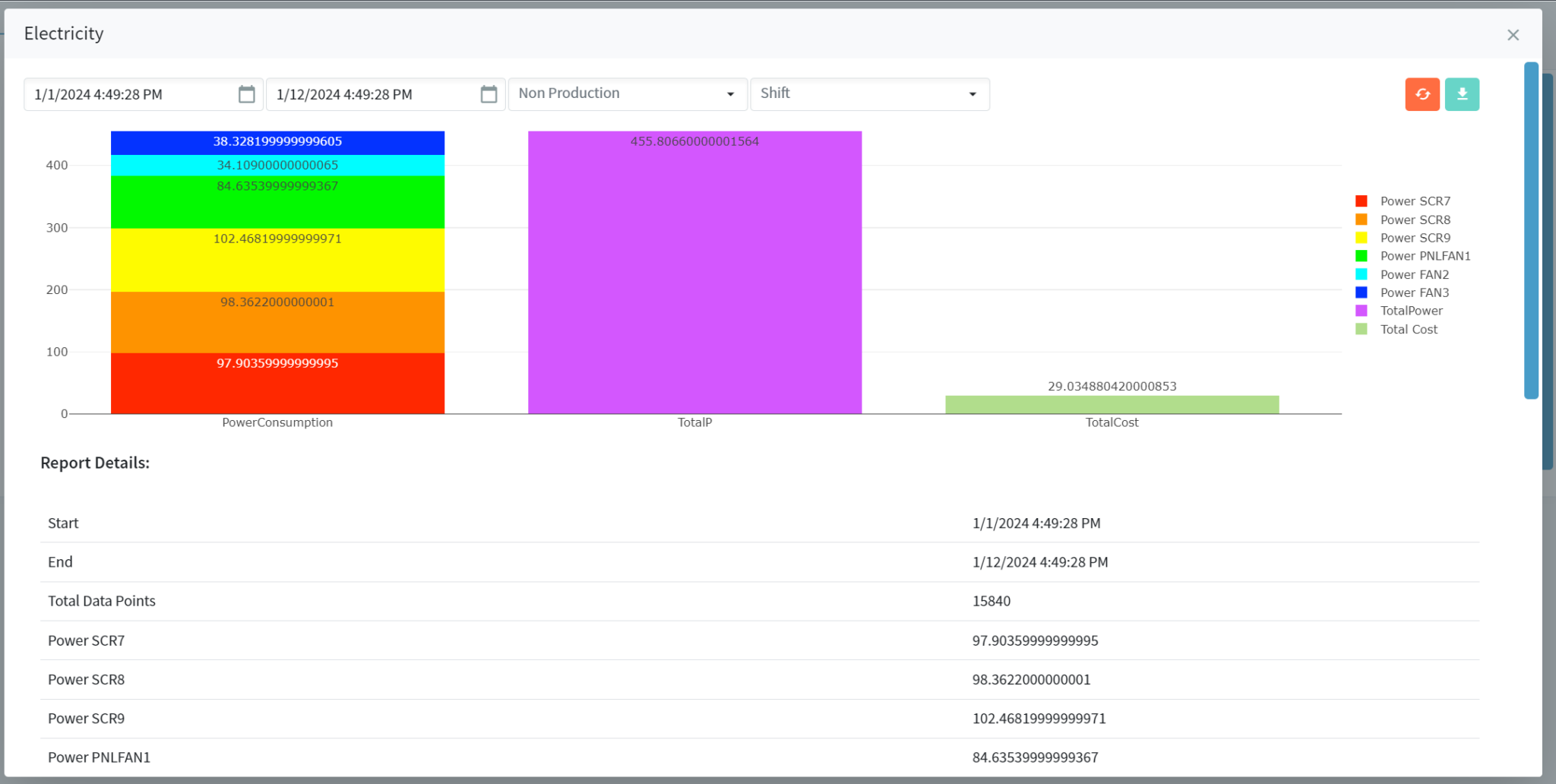Open the Shift dropdown
Viewport: 1556px width, 784px height.
(x=868, y=93)
